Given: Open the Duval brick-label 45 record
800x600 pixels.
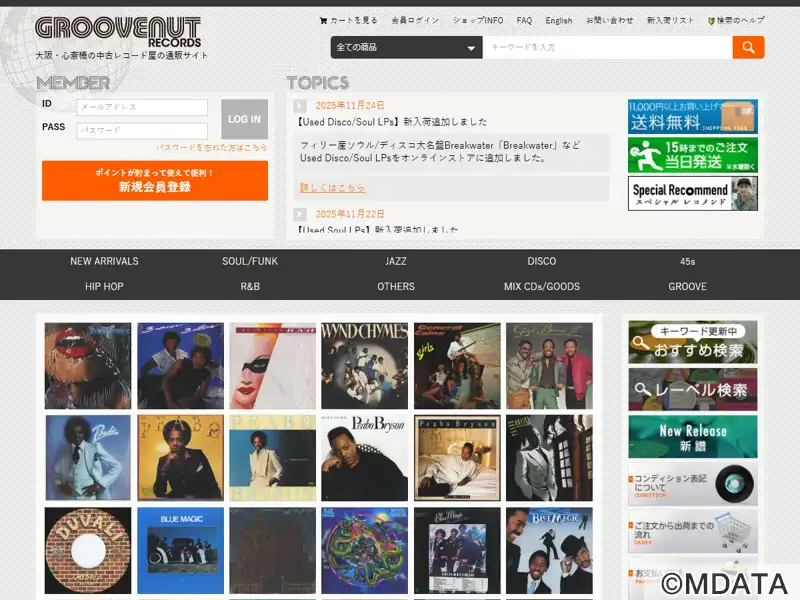Looking at the screenshot, I should [x=88, y=551].
